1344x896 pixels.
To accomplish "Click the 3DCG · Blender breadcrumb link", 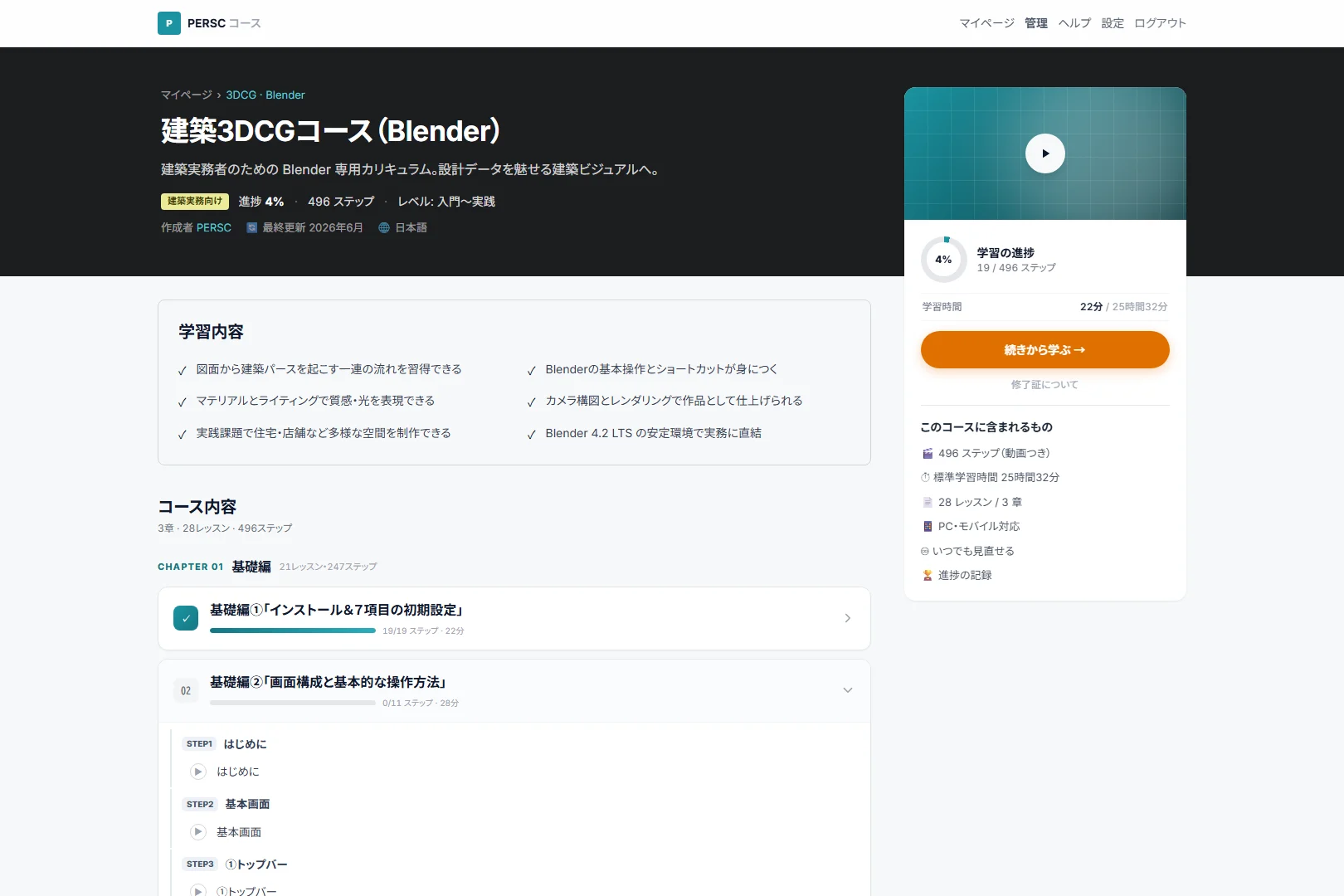I will pyautogui.click(x=265, y=95).
